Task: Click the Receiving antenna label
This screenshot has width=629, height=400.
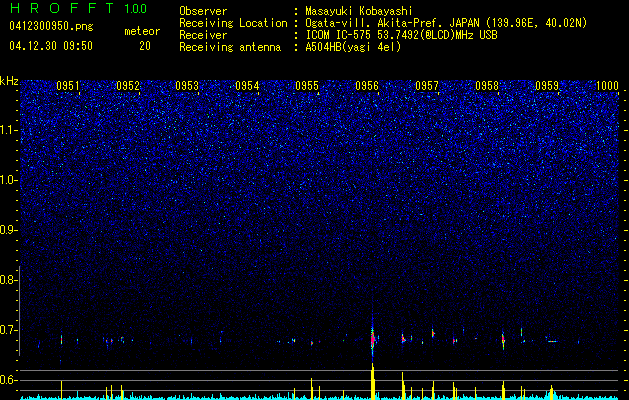Action: click(x=230, y=47)
